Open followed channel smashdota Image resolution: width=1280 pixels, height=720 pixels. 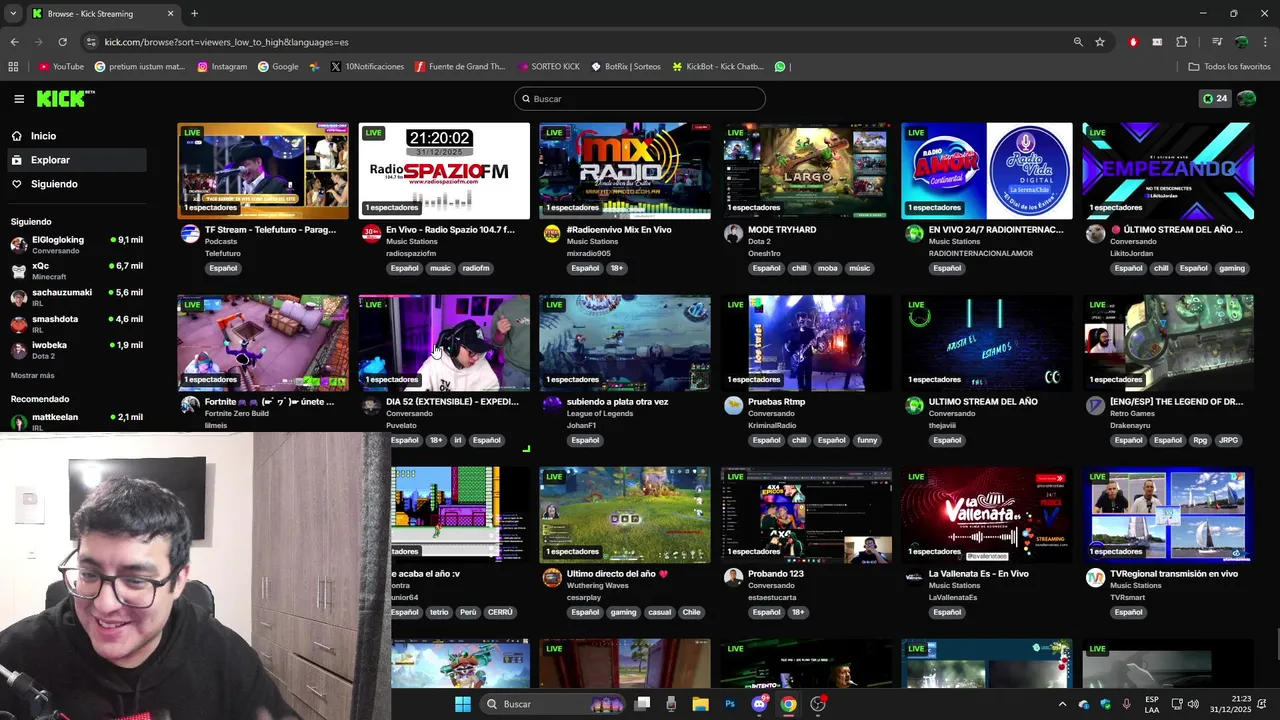tap(76, 323)
